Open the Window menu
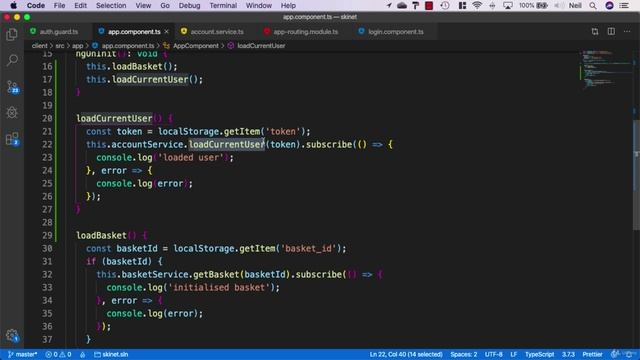This screenshot has width=640, height=360. tap(259, 5)
